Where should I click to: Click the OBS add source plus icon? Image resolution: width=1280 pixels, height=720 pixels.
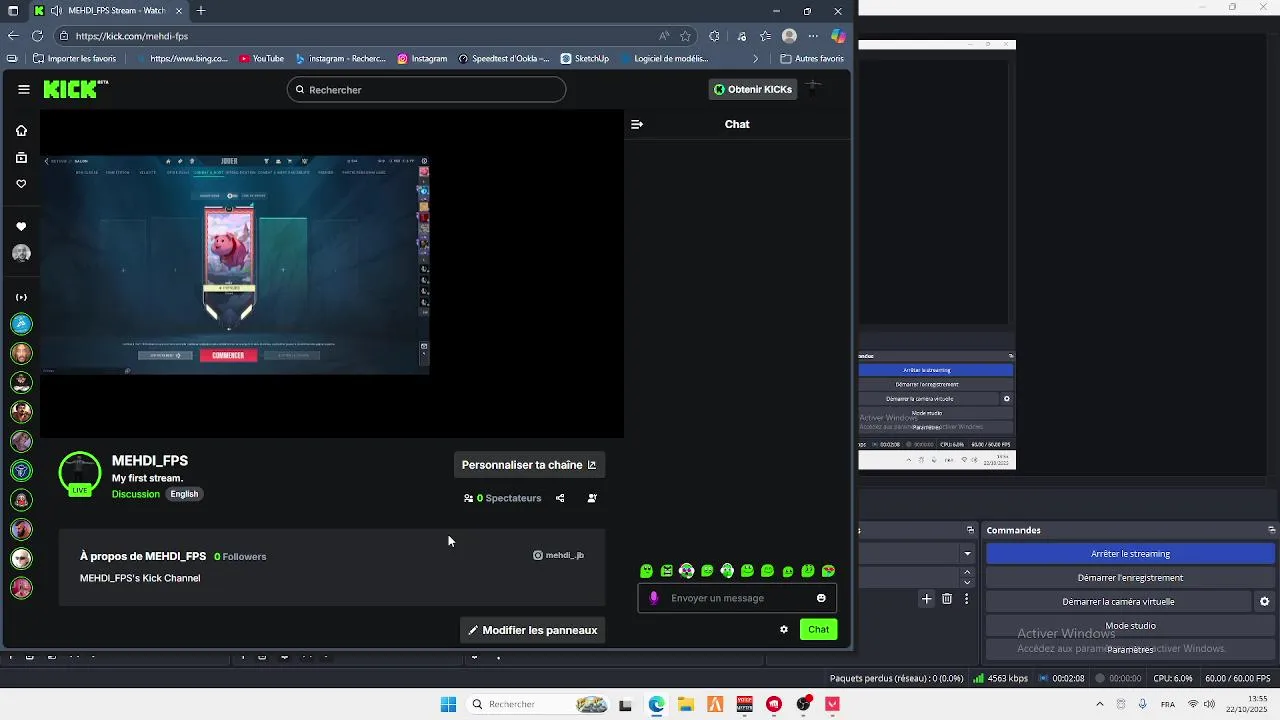927,599
